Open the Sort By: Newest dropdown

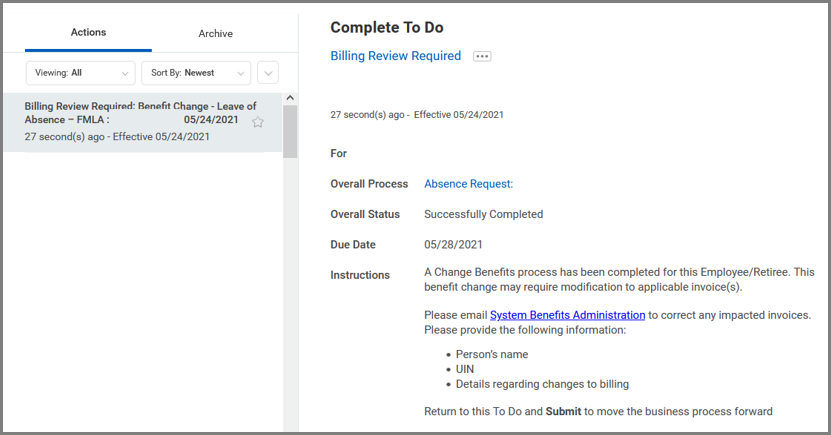pyautogui.click(x=196, y=73)
